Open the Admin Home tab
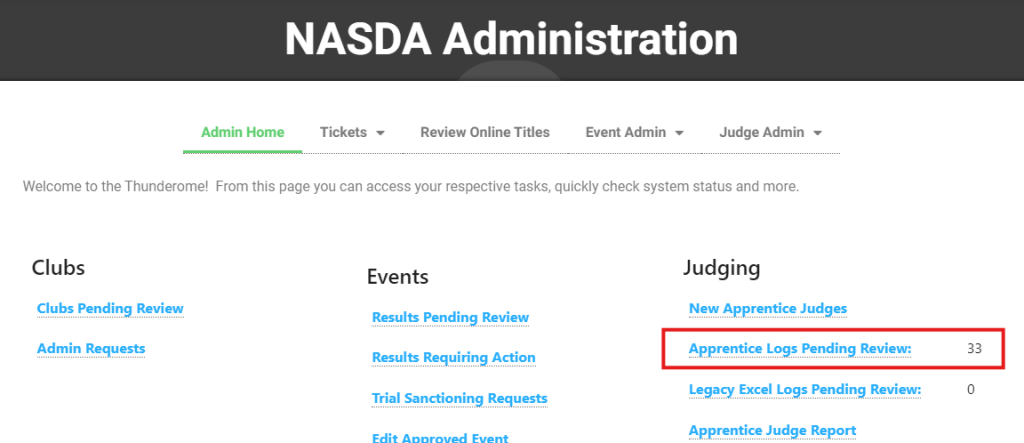1024x443 pixels. tap(242, 132)
